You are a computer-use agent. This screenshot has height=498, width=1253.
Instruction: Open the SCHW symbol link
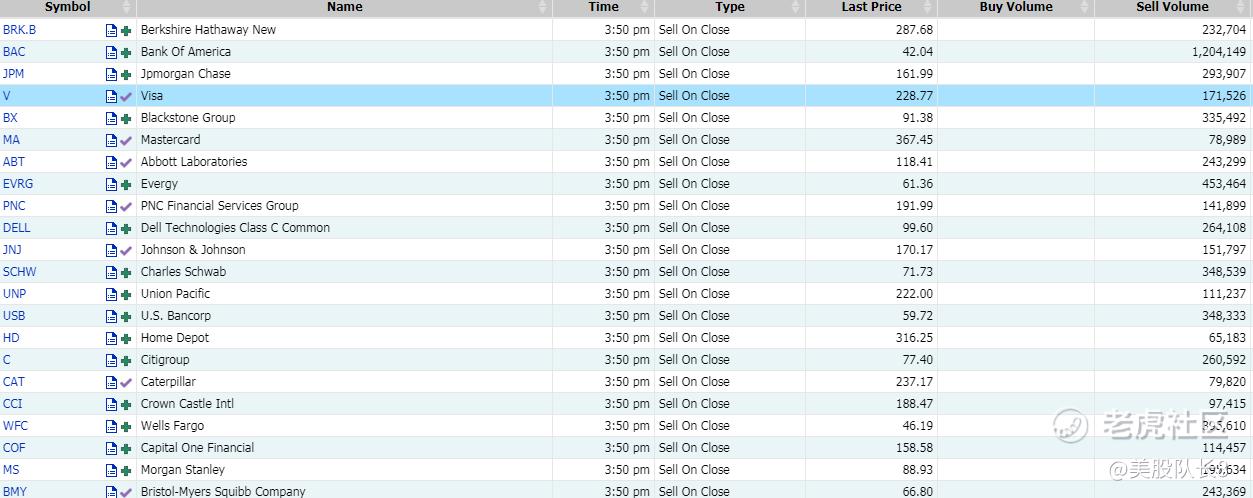(x=20, y=272)
